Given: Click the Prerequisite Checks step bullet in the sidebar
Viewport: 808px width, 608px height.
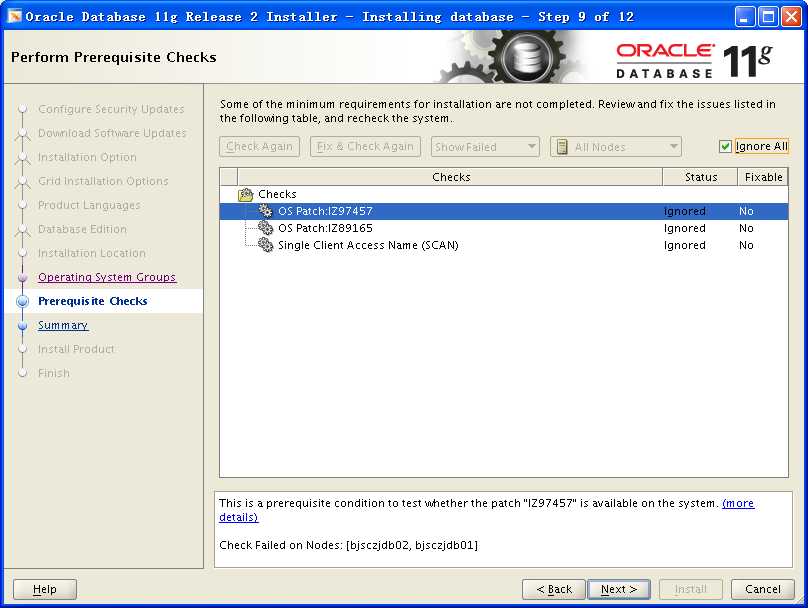Looking at the screenshot, I should click(x=22, y=301).
